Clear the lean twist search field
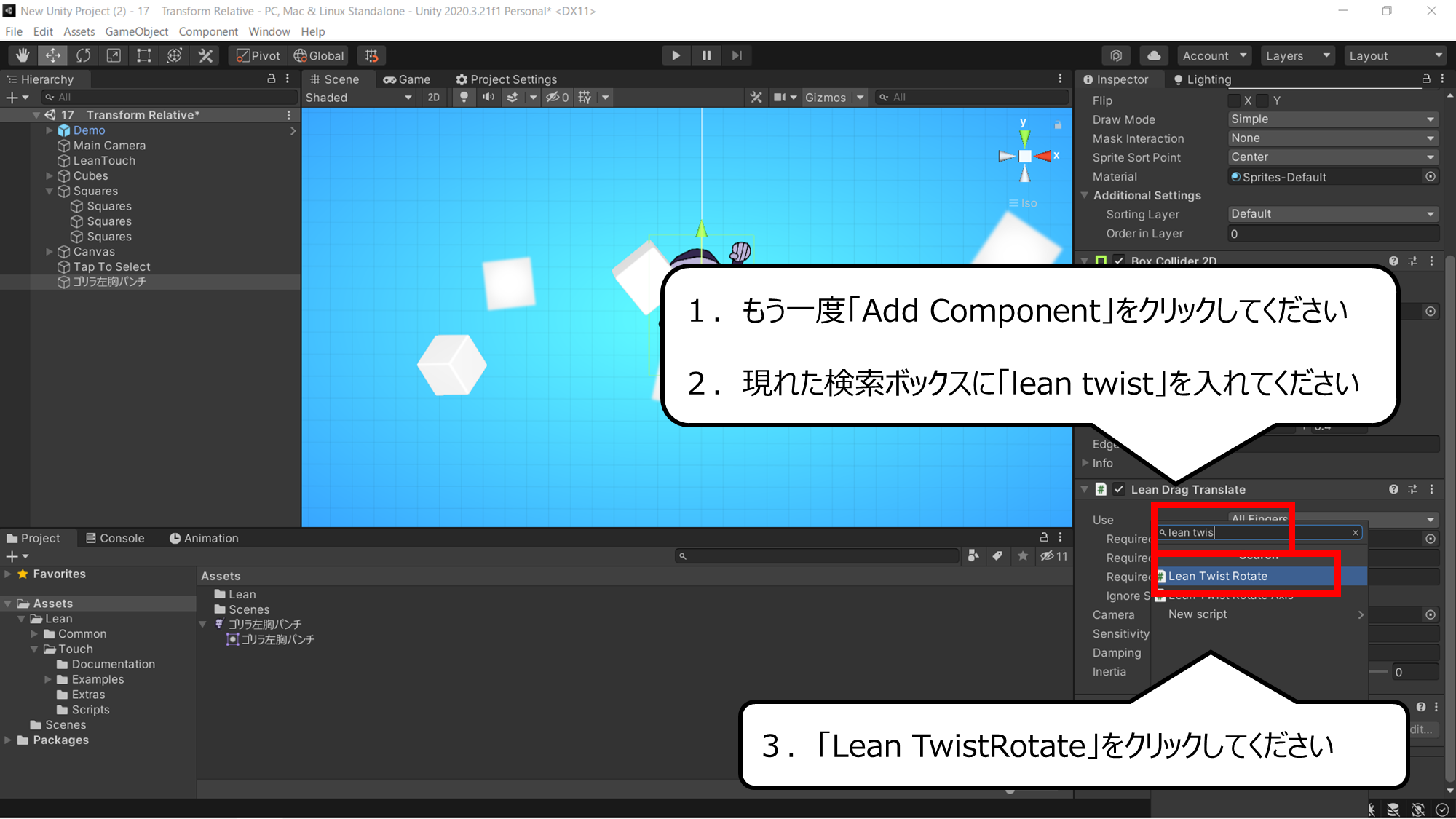This screenshot has width=1456, height=819. (1356, 533)
